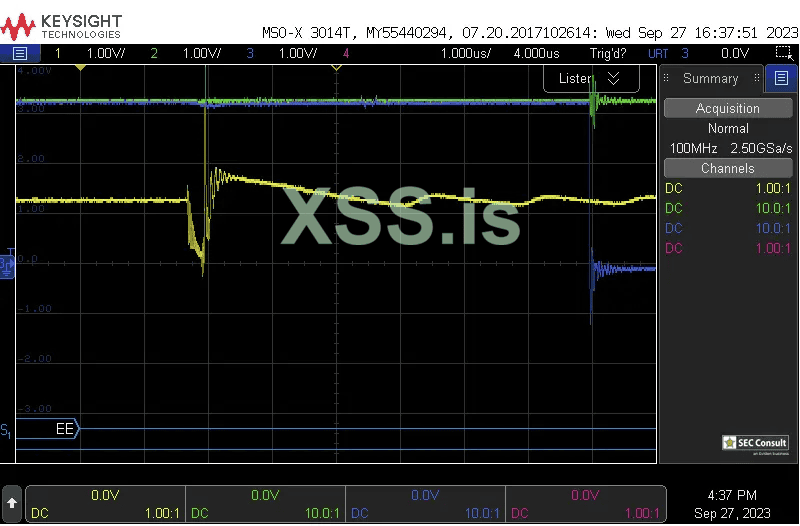Click the sidebar list menu icon
This screenshot has height=526, width=800.
781,78
